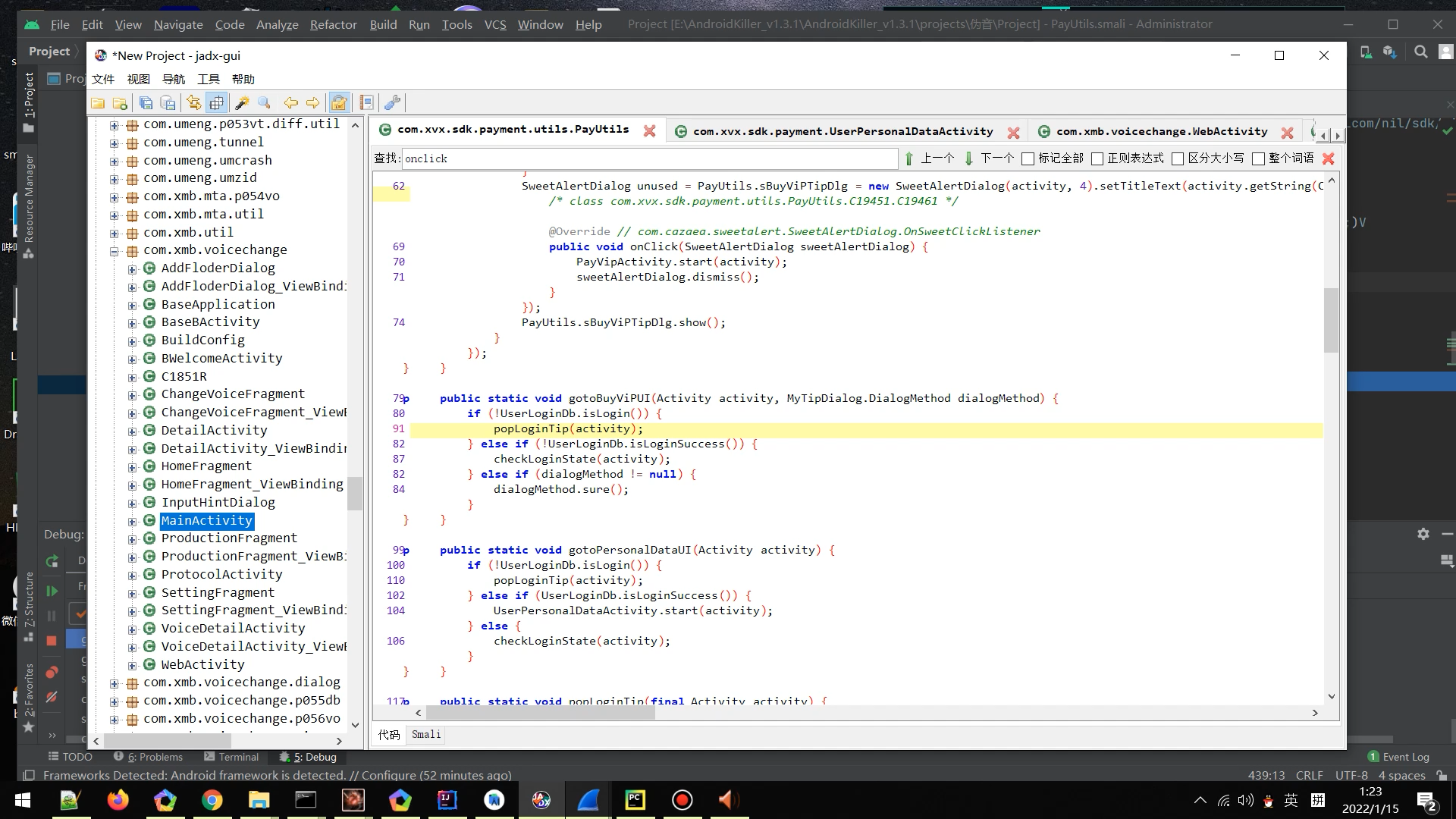
Task: Open file icon in jadx toolbar
Action: coord(98,102)
